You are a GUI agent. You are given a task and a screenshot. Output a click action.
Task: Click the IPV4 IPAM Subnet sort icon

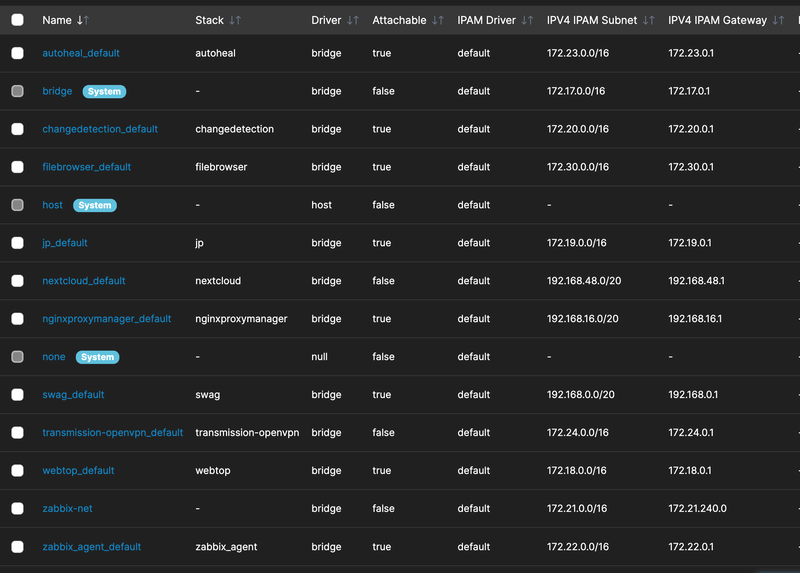649,20
